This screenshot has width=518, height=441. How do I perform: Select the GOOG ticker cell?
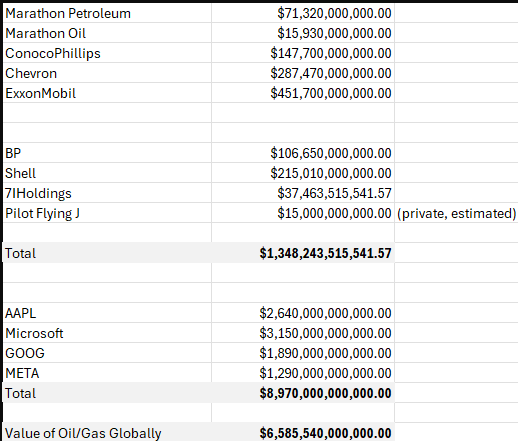tap(107, 353)
